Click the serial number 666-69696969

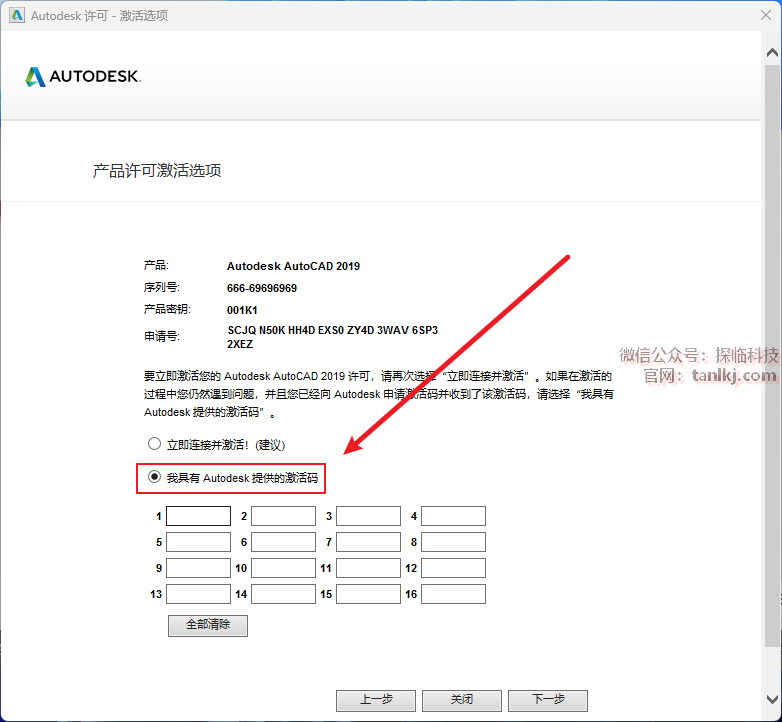[x=262, y=288]
